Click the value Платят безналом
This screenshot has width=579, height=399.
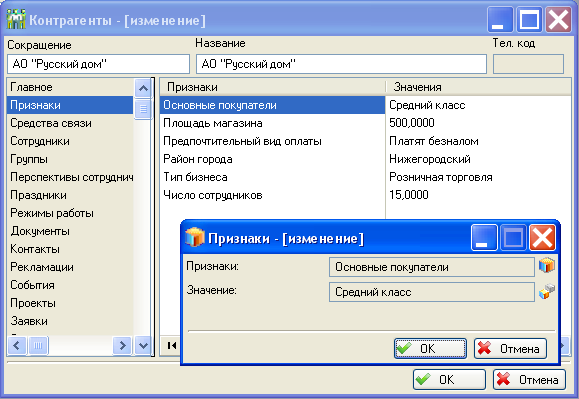click(x=434, y=141)
